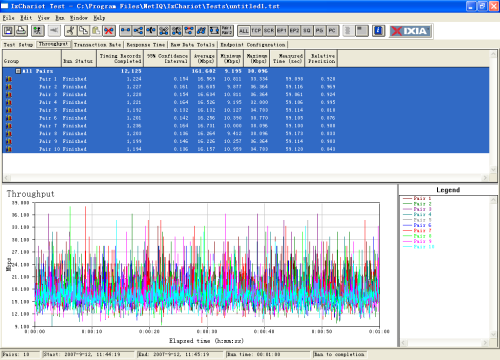This screenshot has height=360, width=500.
Task: Click the Copy toolbar icon
Action: tap(83, 31)
